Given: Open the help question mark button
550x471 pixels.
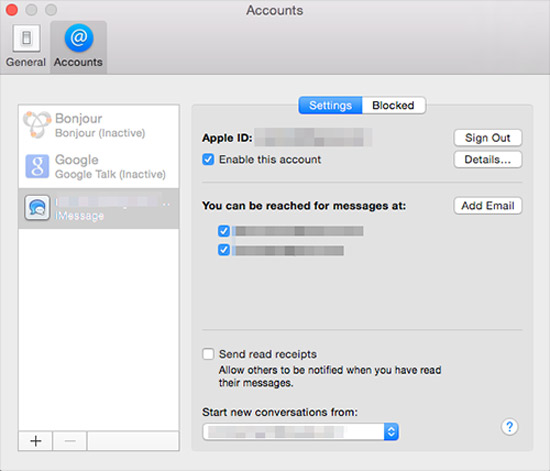Looking at the screenshot, I should 509,427.
